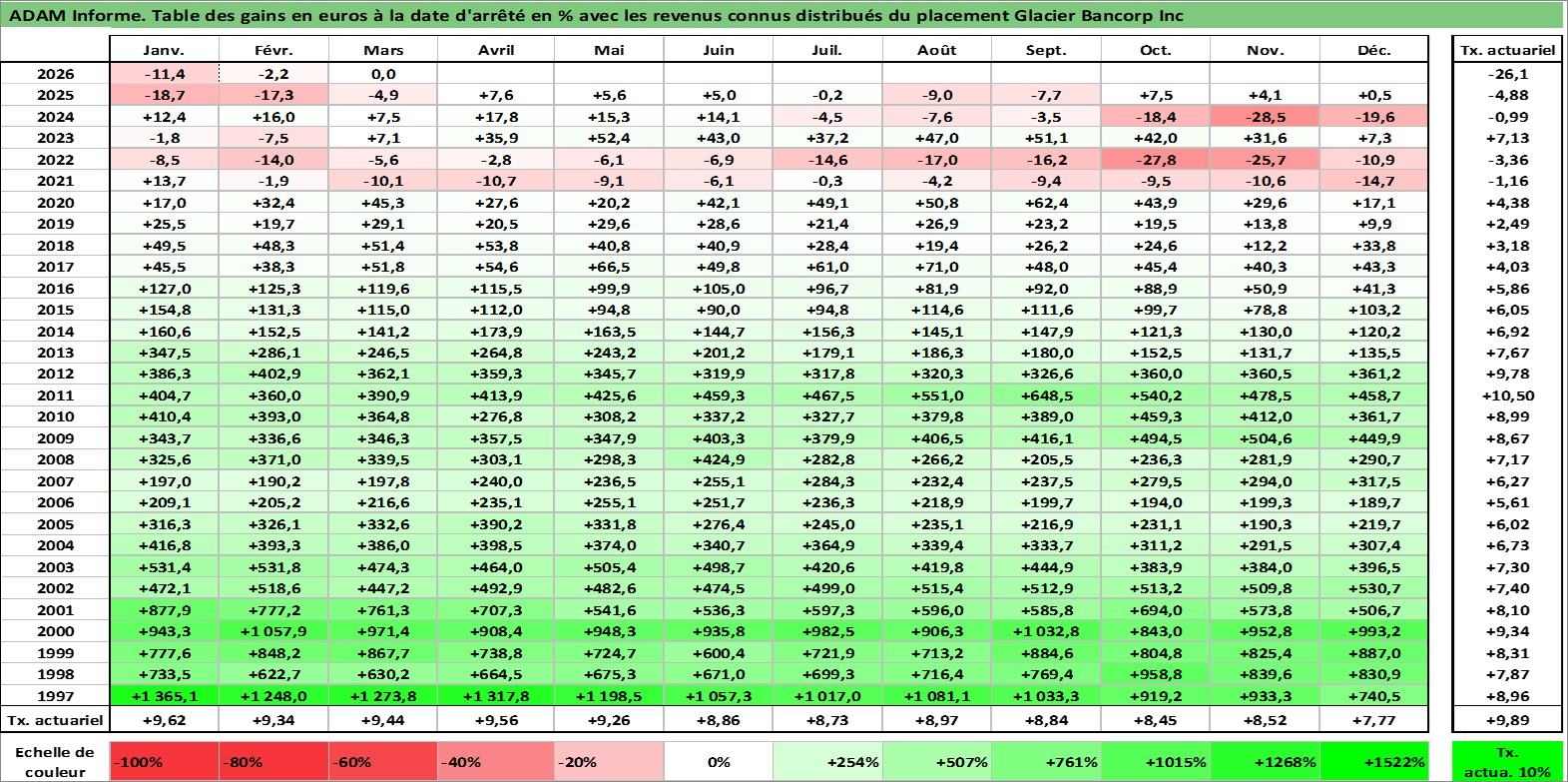Viewport: 1568px width, 782px height.
Task: Click the 'Echelle de couleur' label
Action: click(55, 761)
